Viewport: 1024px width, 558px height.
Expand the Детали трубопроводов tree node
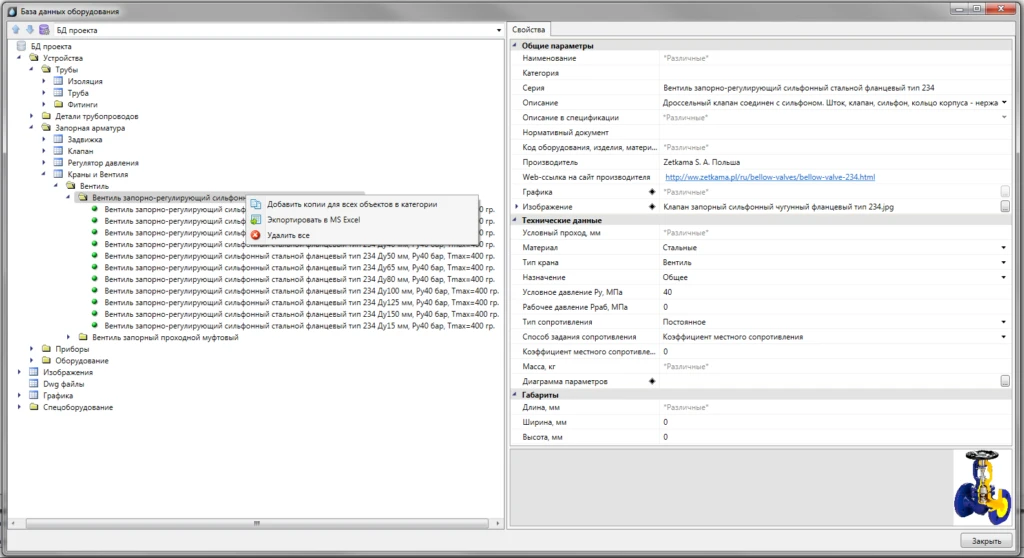pos(32,116)
